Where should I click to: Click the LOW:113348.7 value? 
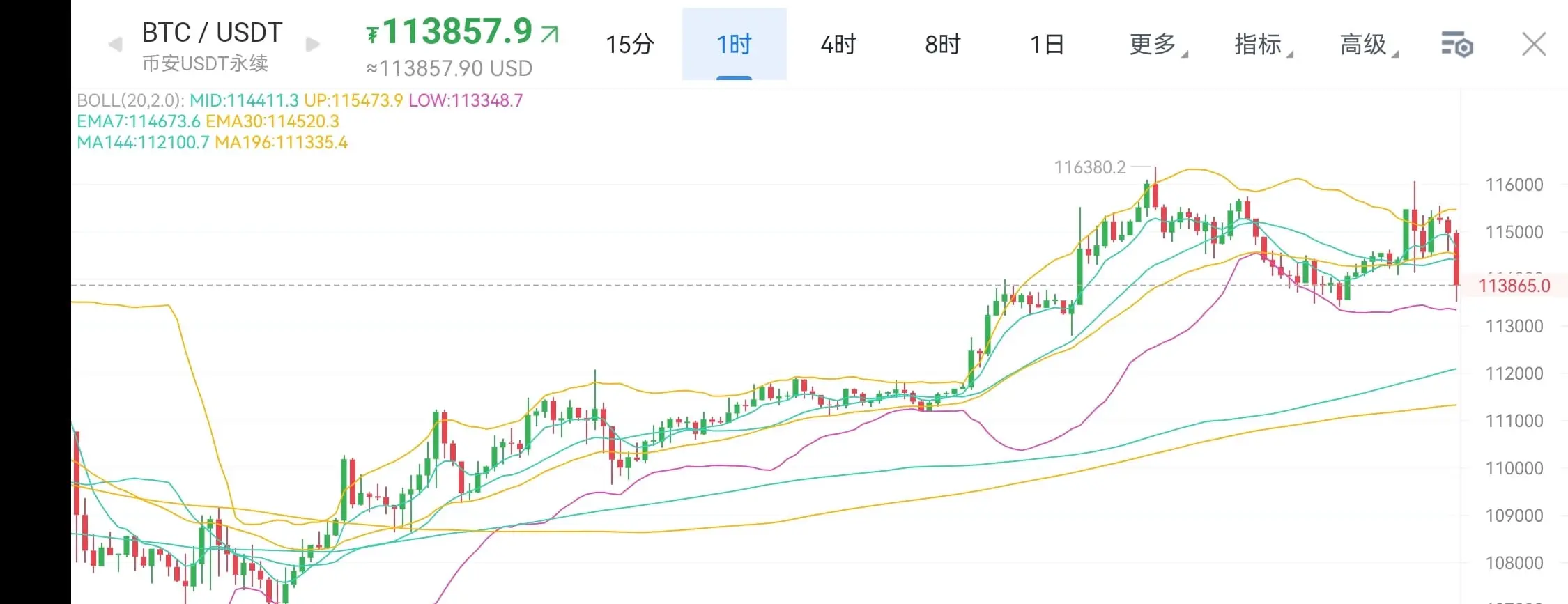point(466,100)
